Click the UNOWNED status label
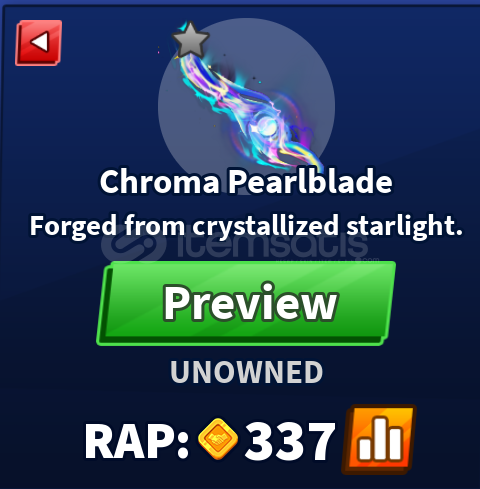The width and height of the screenshot is (480, 489). tap(246, 372)
